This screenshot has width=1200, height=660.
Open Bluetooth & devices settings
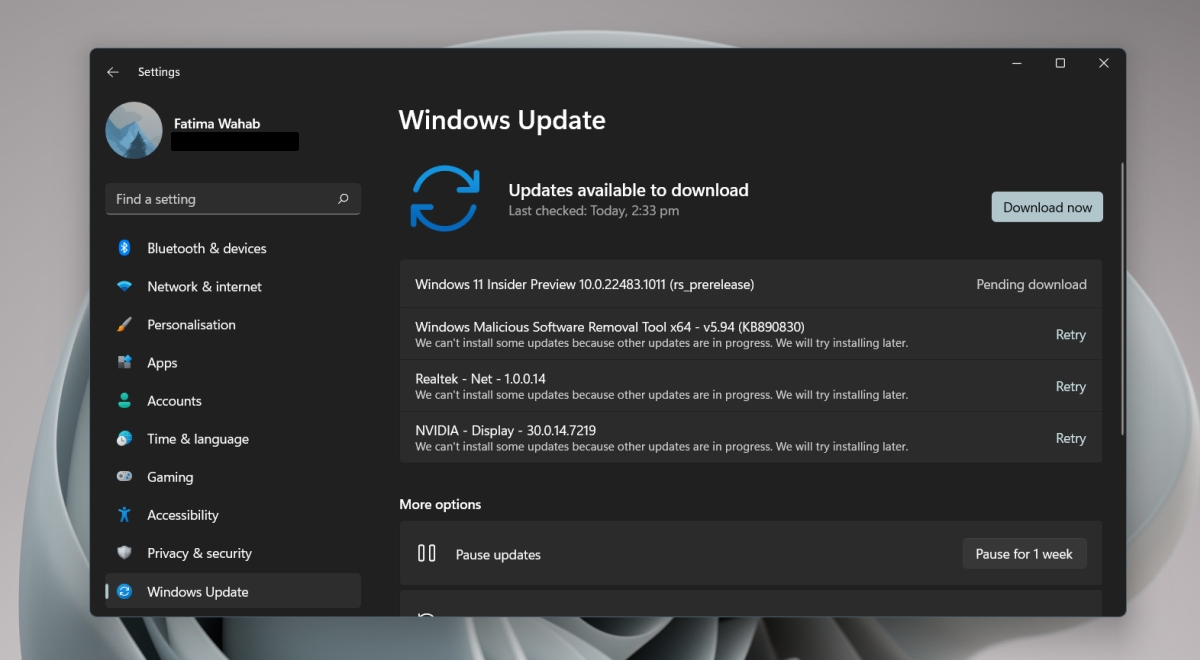(x=233, y=248)
